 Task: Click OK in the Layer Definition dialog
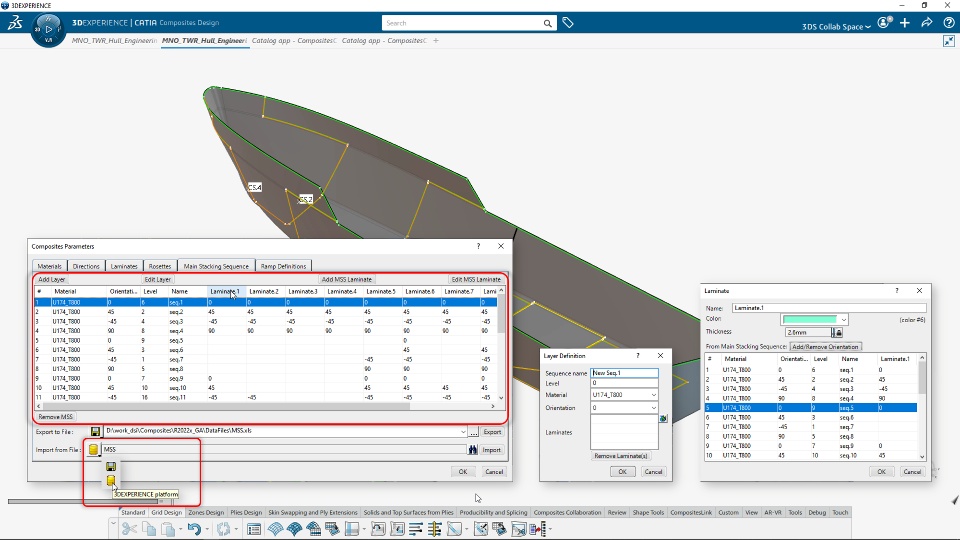click(622, 471)
